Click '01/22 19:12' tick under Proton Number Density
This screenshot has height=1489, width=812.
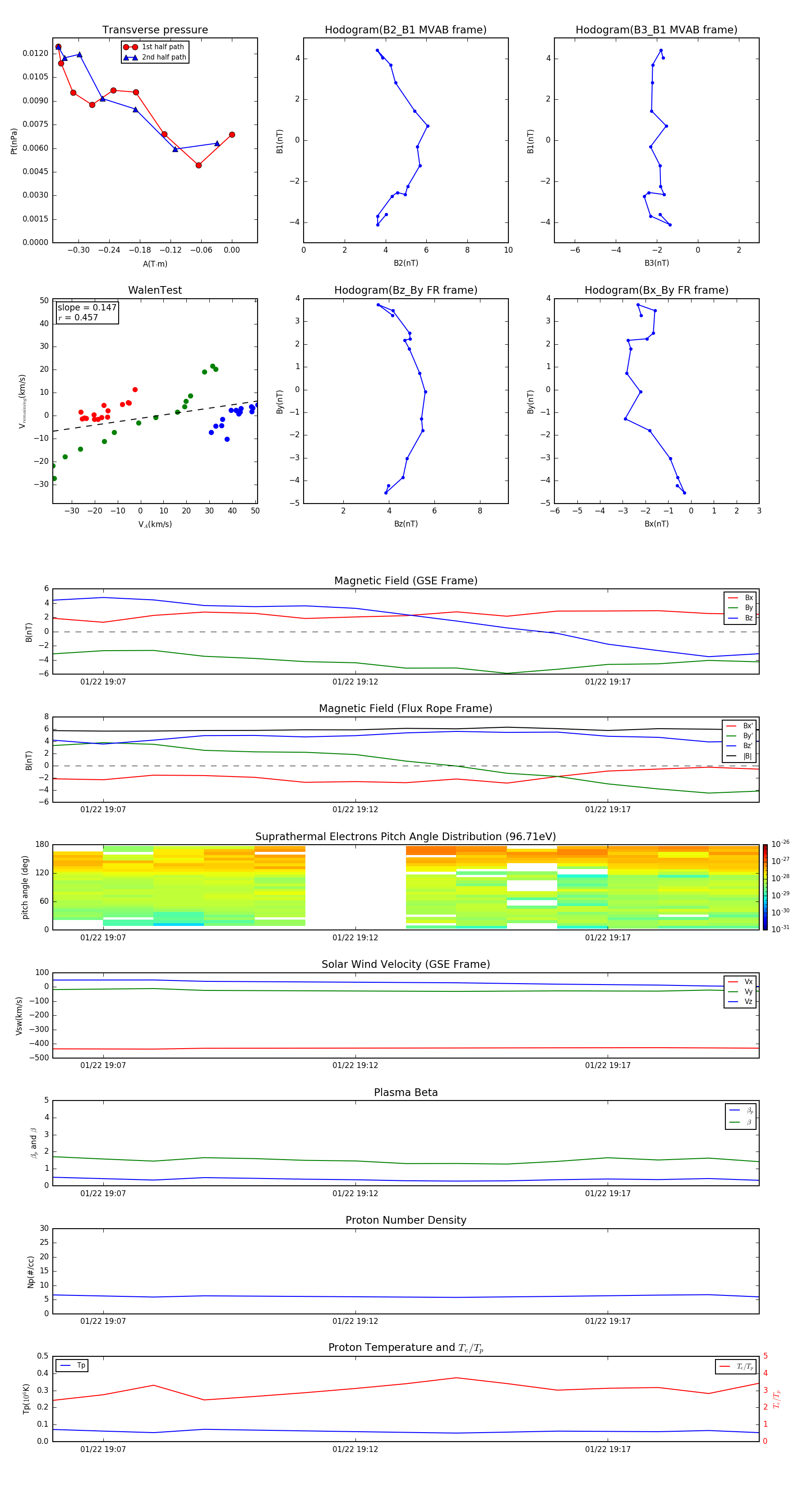click(355, 1321)
